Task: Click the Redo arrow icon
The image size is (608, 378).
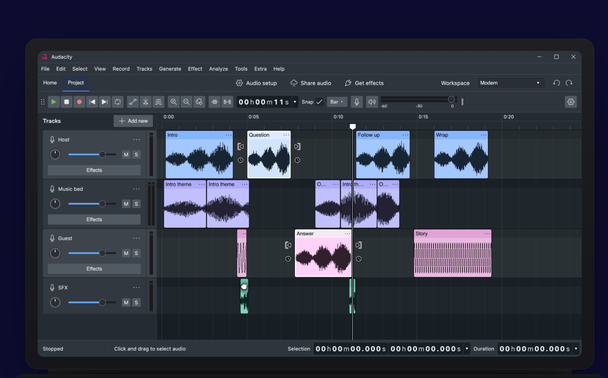Action: coord(569,83)
